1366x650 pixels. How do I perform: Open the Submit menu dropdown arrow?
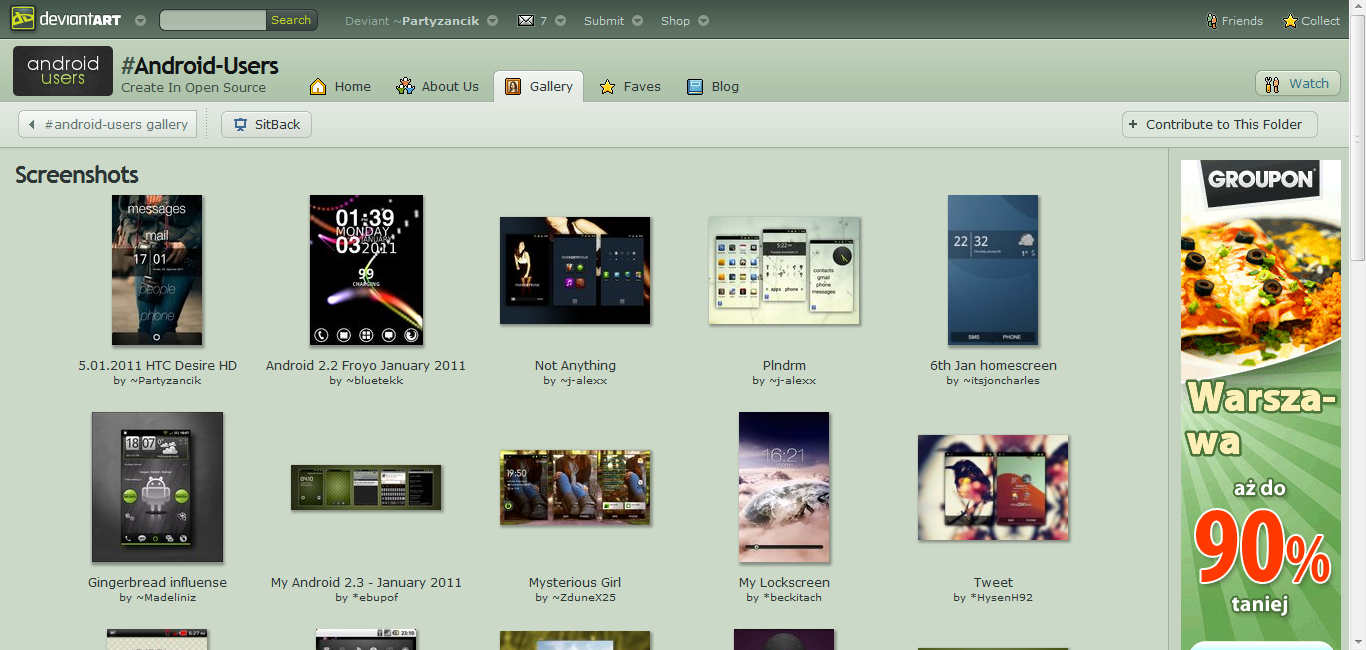pyautogui.click(x=637, y=20)
